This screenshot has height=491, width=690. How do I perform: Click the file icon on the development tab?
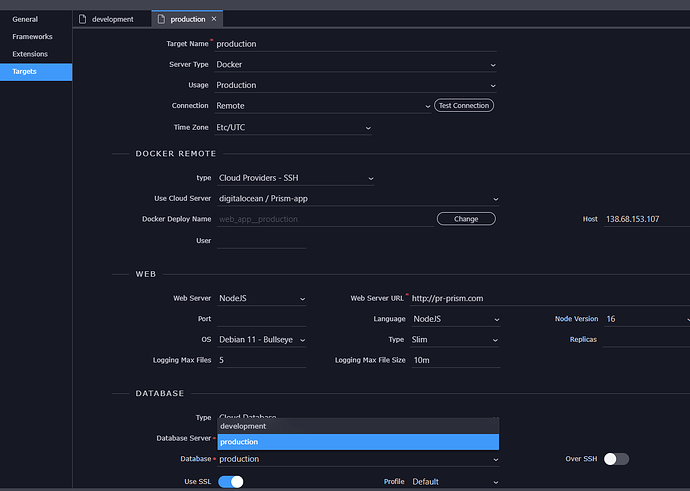click(x=82, y=19)
